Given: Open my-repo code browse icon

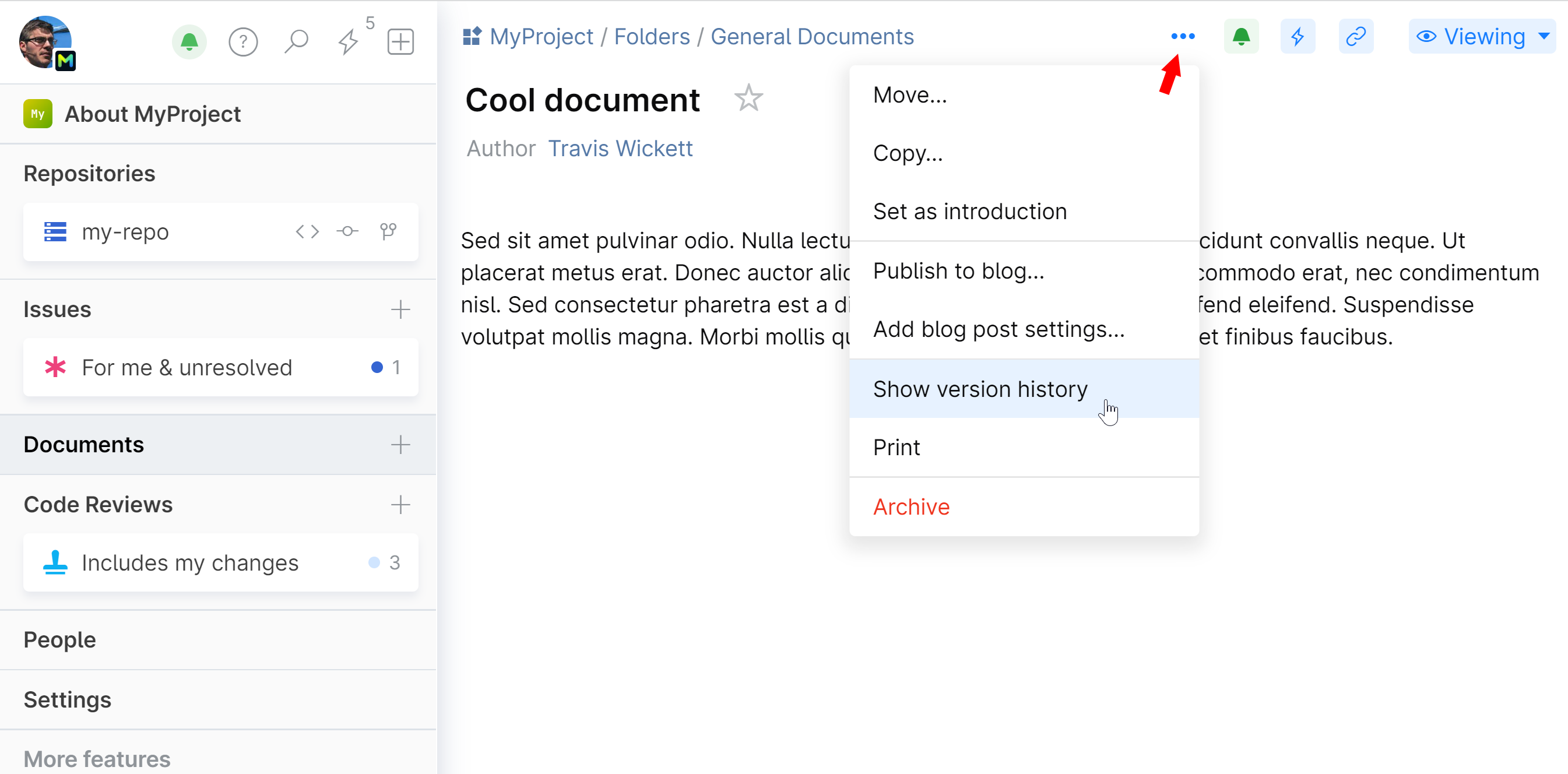Looking at the screenshot, I should coord(307,231).
